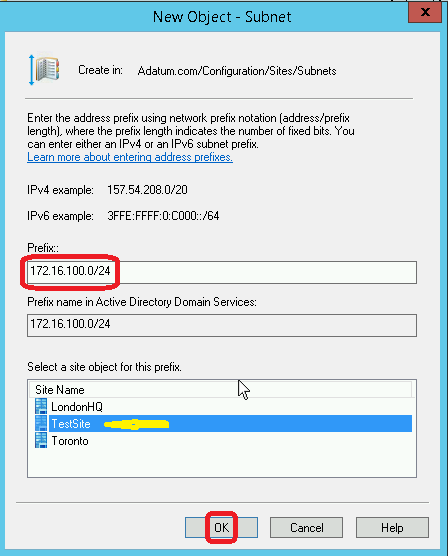Confirm the new subnet with OK
Screen dimensions: 448x556
(x=221, y=528)
